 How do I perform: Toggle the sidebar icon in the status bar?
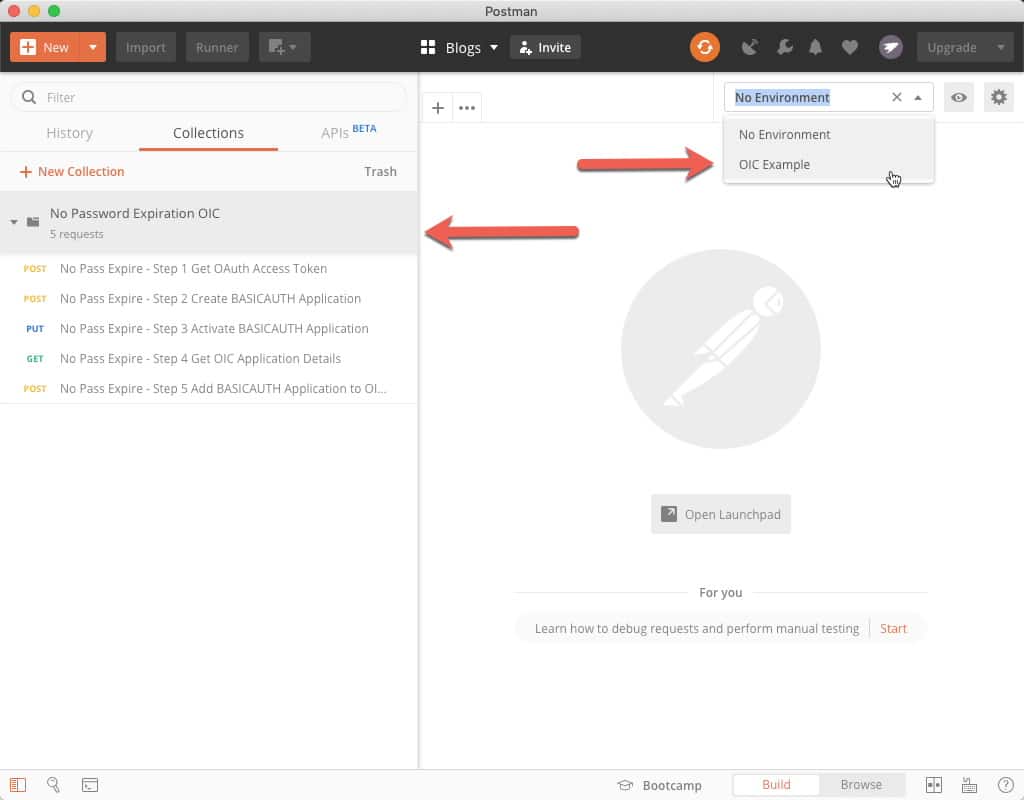tap(20, 785)
